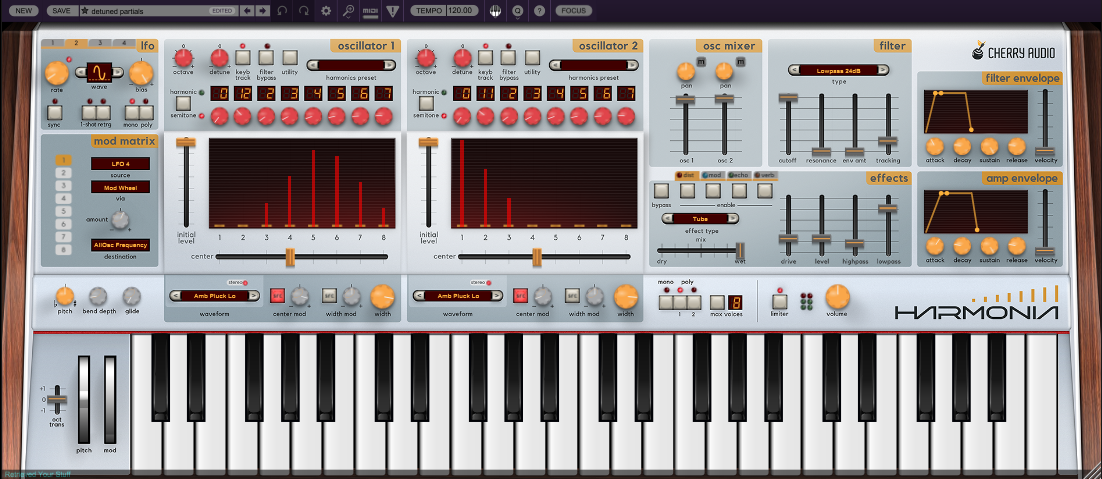Click the mod matrix amount knob
This screenshot has height=479, width=1102.
point(120,221)
